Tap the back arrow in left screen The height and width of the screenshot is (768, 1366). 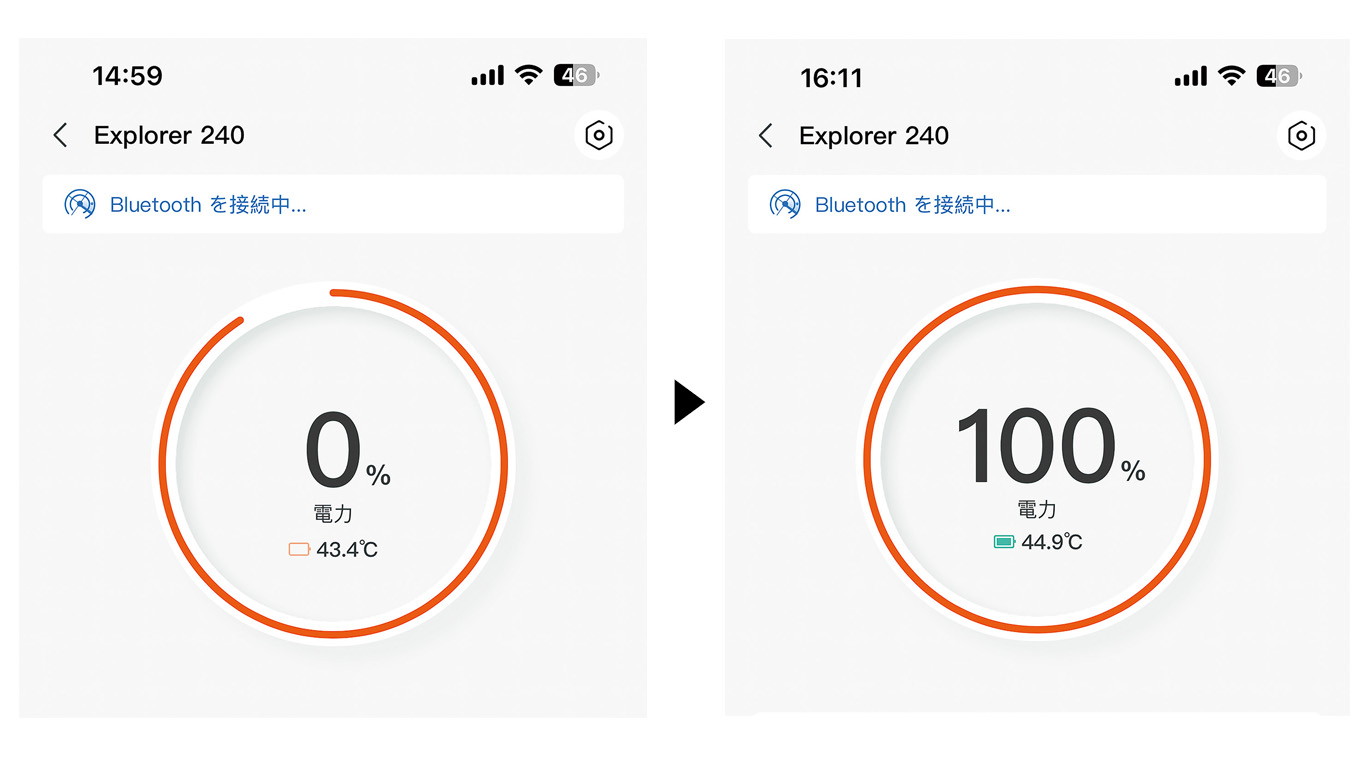(x=61, y=136)
